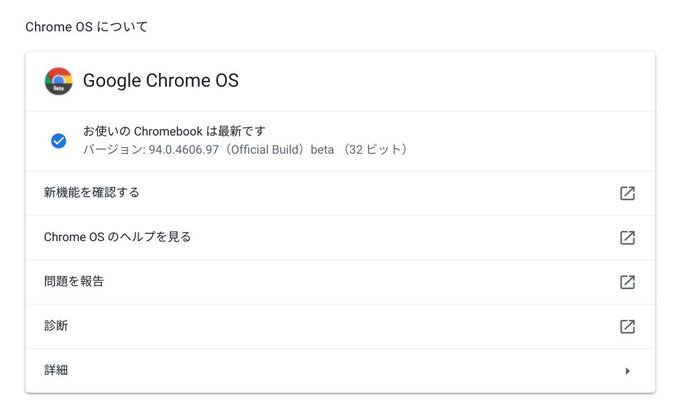This screenshot has width=680, height=413.
Task: Click the Chrome OS について page heading
Action: tap(86, 27)
